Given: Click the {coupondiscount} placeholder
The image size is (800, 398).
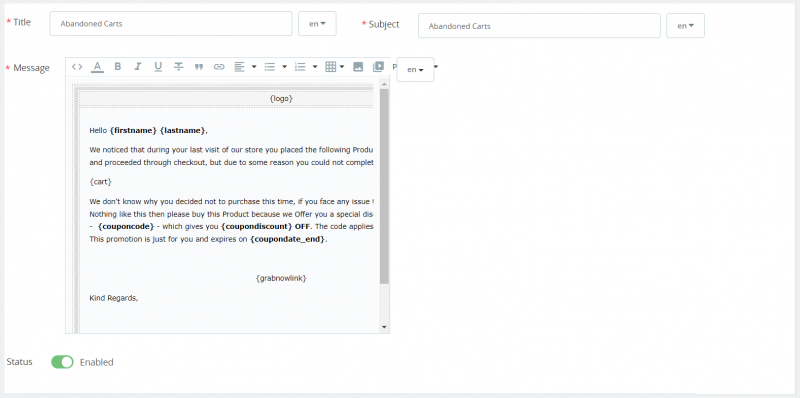Looking at the screenshot, I should [257, 226].
